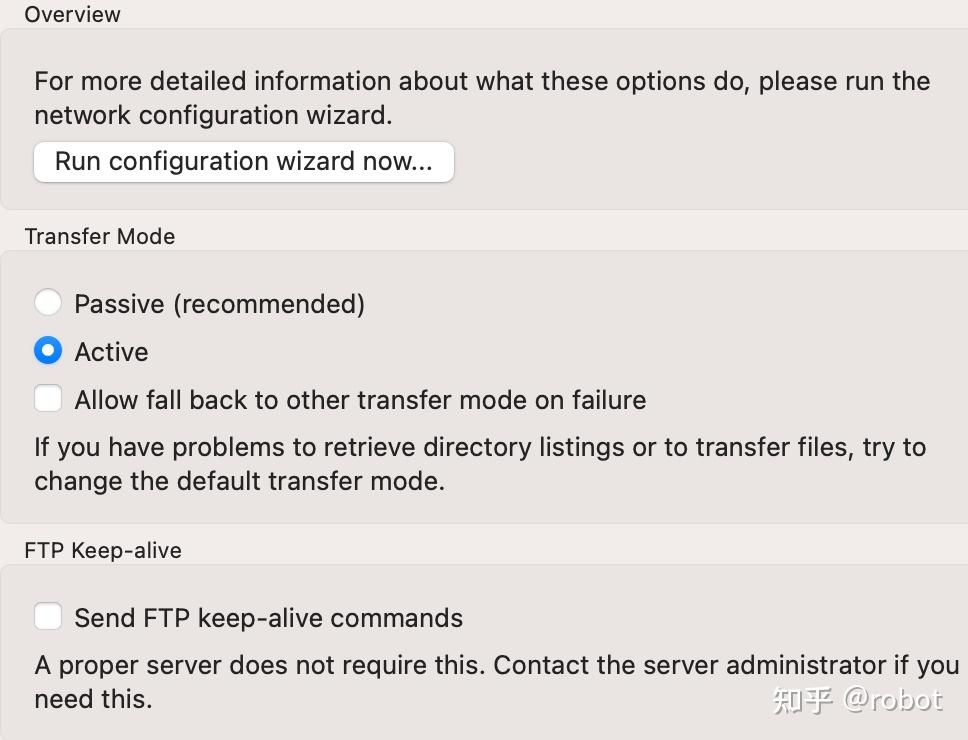Screen dimensions: 968x740
Task: Select the Active transfer mode radio button
Action: 47,351
